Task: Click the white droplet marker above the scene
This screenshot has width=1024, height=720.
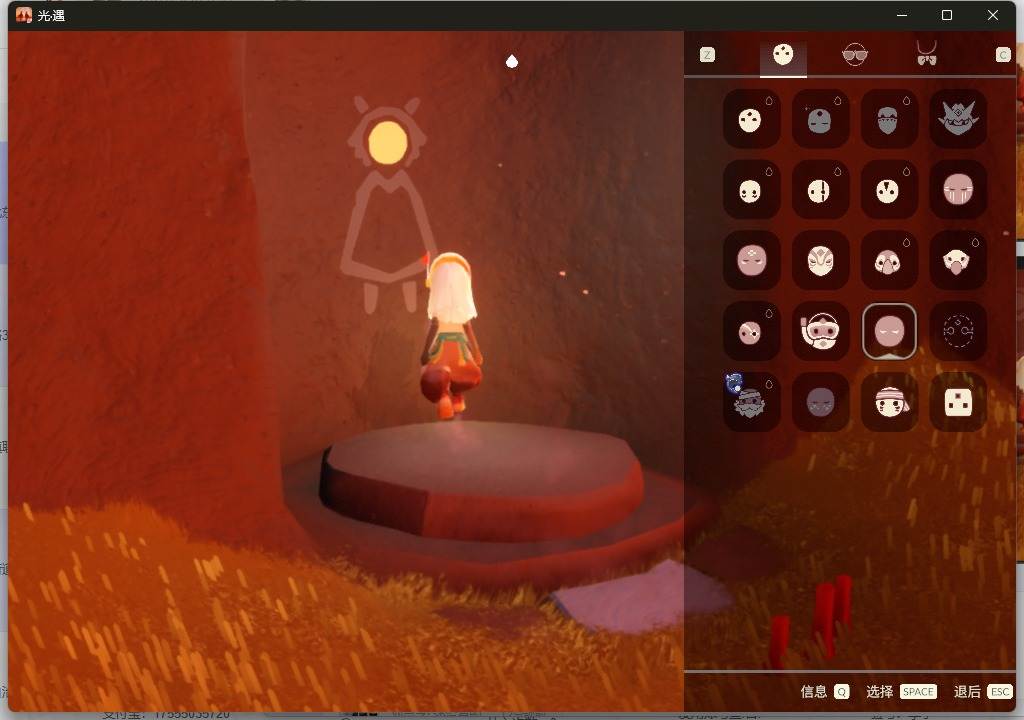Action: click(512, 61)
